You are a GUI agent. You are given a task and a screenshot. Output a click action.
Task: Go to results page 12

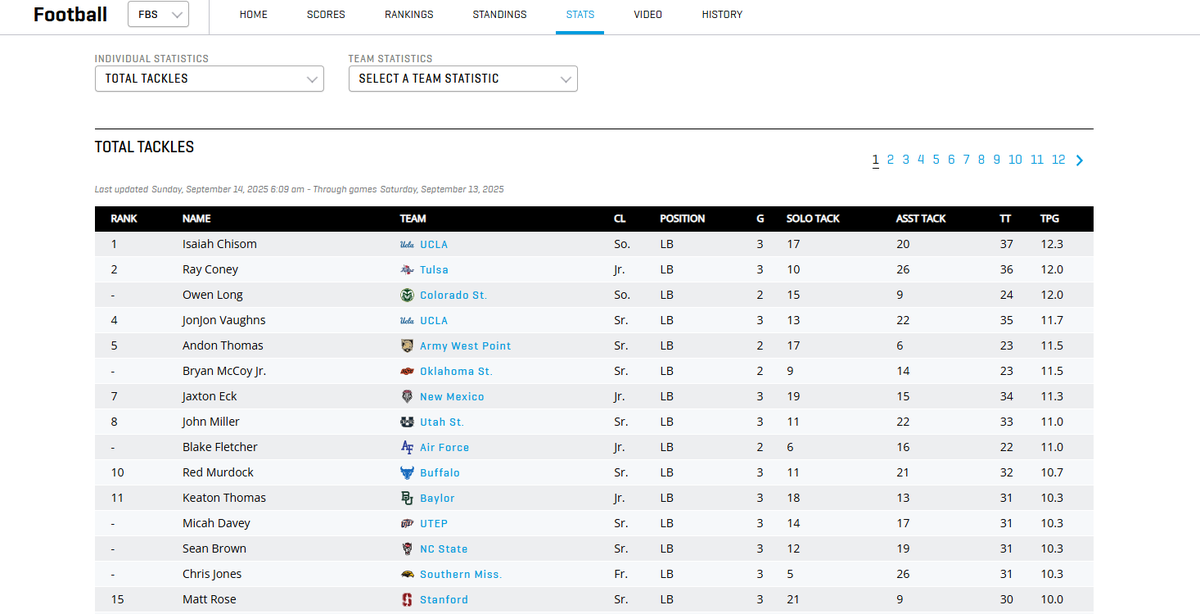click(x=1059, y=160)
